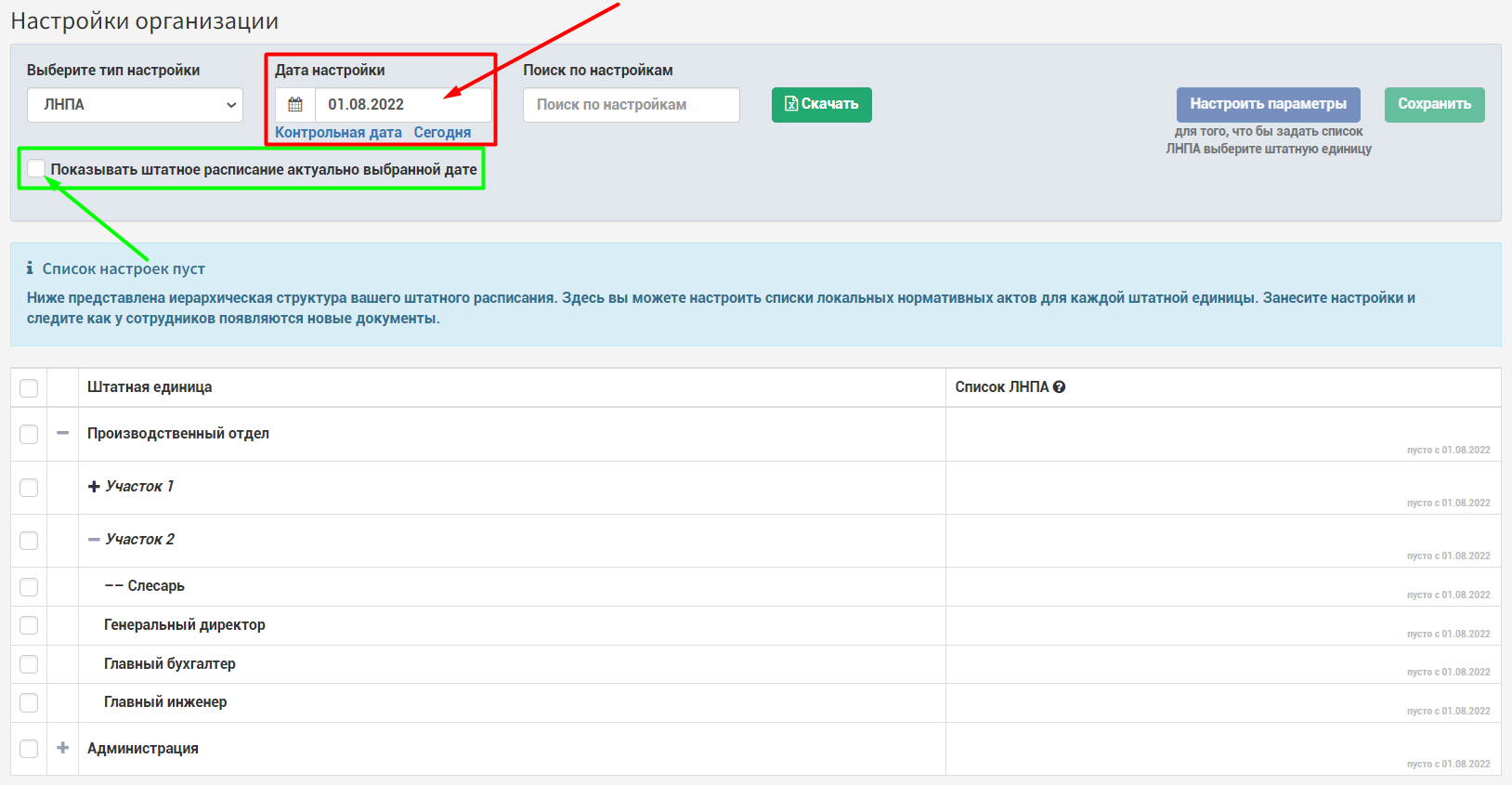This screenshot has height=785, width=1512.
Task: Select the Главный бухгалтер label
Action: click(x=170, y=664)
